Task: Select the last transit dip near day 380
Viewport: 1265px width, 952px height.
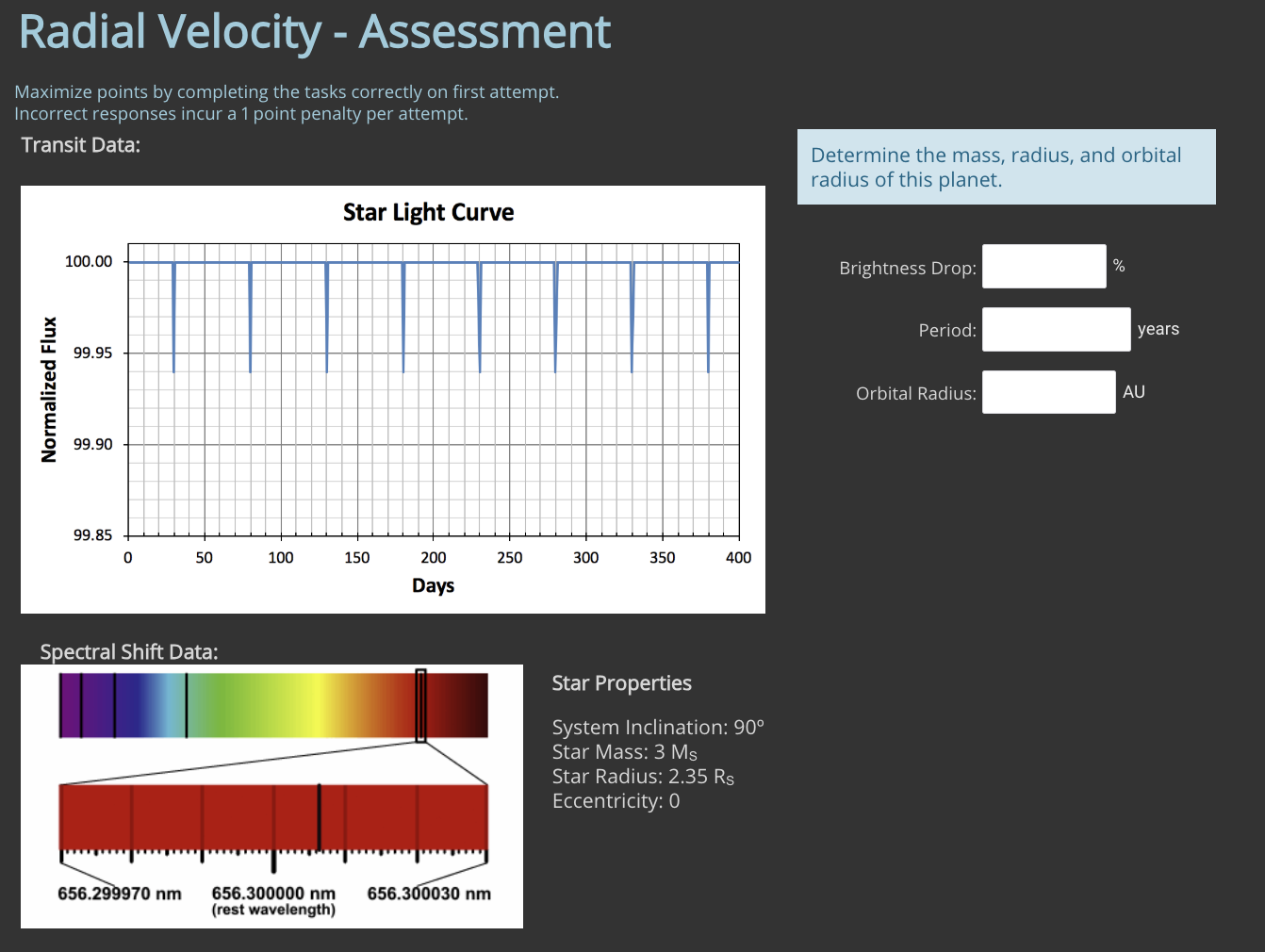Action: tap(707, 316)
